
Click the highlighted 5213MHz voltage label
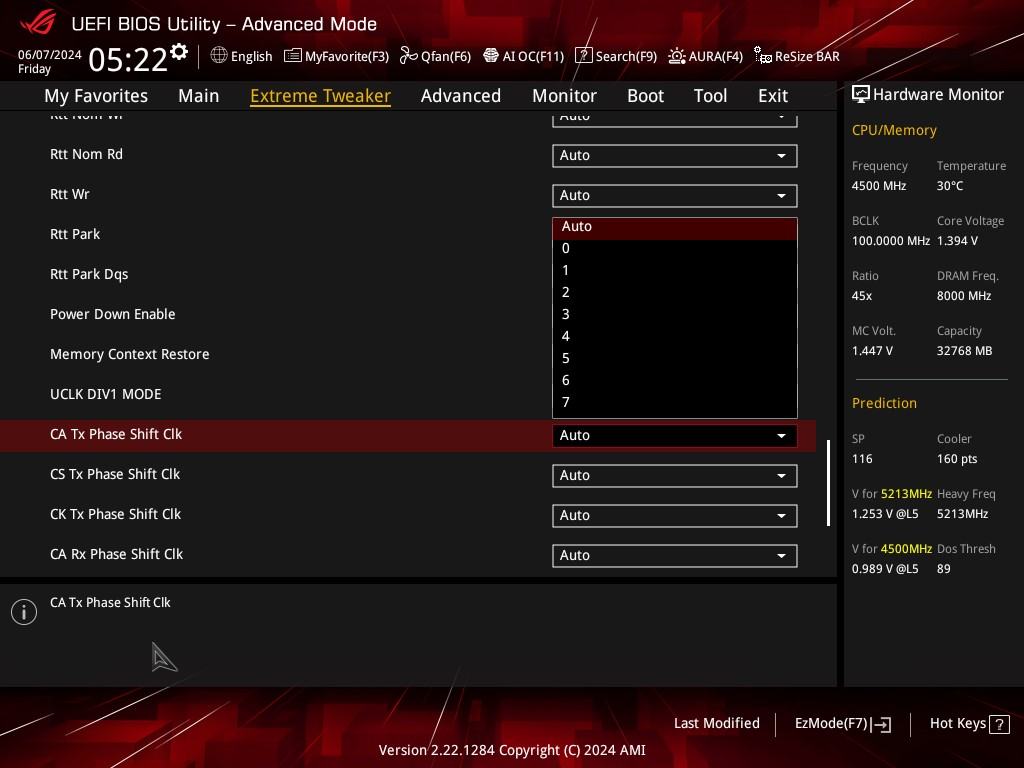tap(906, 494)
